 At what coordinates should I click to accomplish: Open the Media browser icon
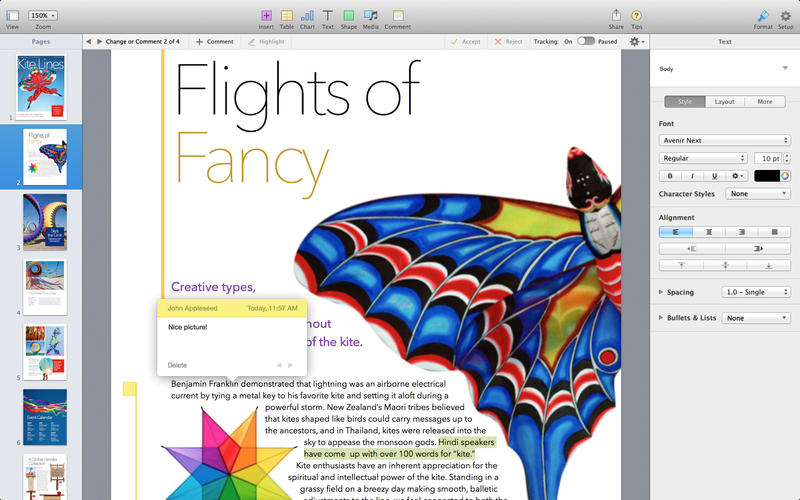click(370, 15)
